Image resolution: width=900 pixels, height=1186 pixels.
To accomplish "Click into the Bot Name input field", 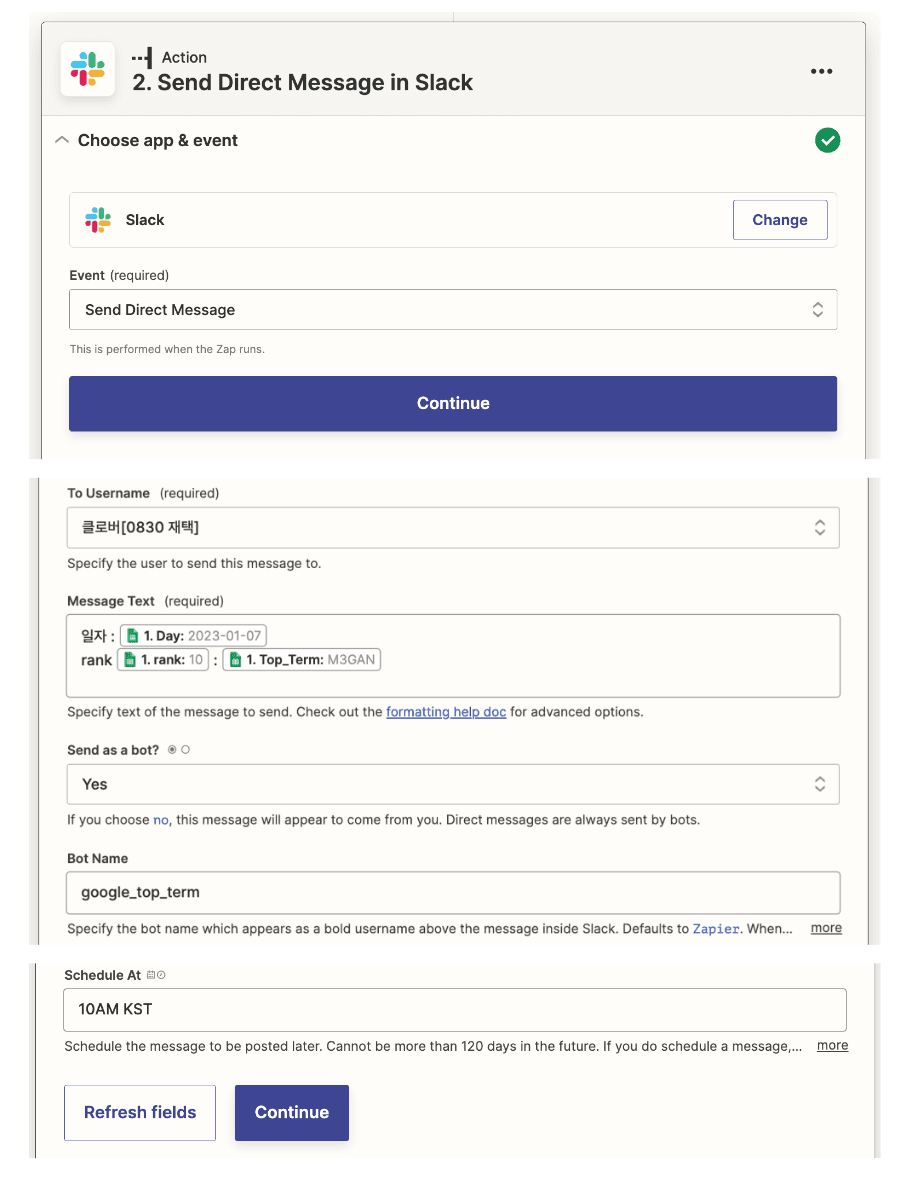I will pyautogui.click(x=453, y=893).
